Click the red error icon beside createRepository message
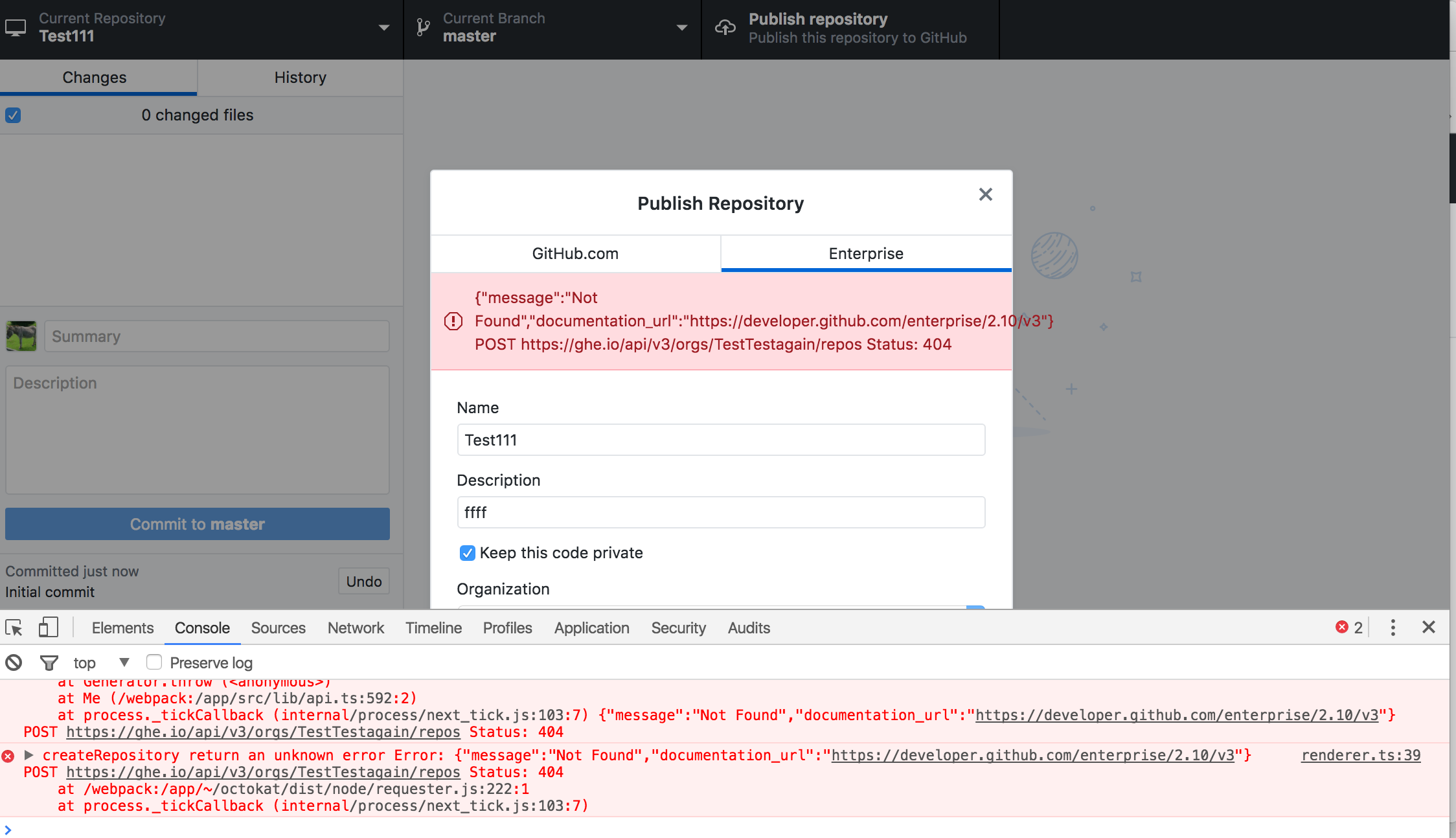Image resolution: width=1456 pixels, height=838 pixels. [x=8, y=756]
